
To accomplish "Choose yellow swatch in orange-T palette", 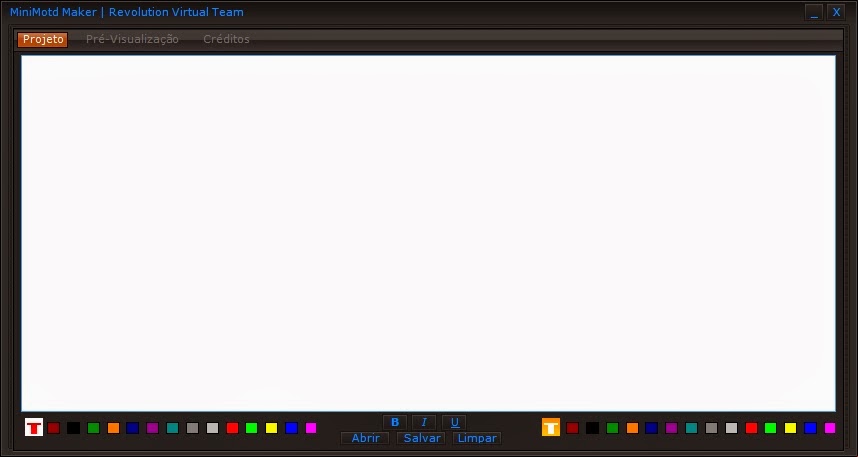I will (x=790, y=428).
